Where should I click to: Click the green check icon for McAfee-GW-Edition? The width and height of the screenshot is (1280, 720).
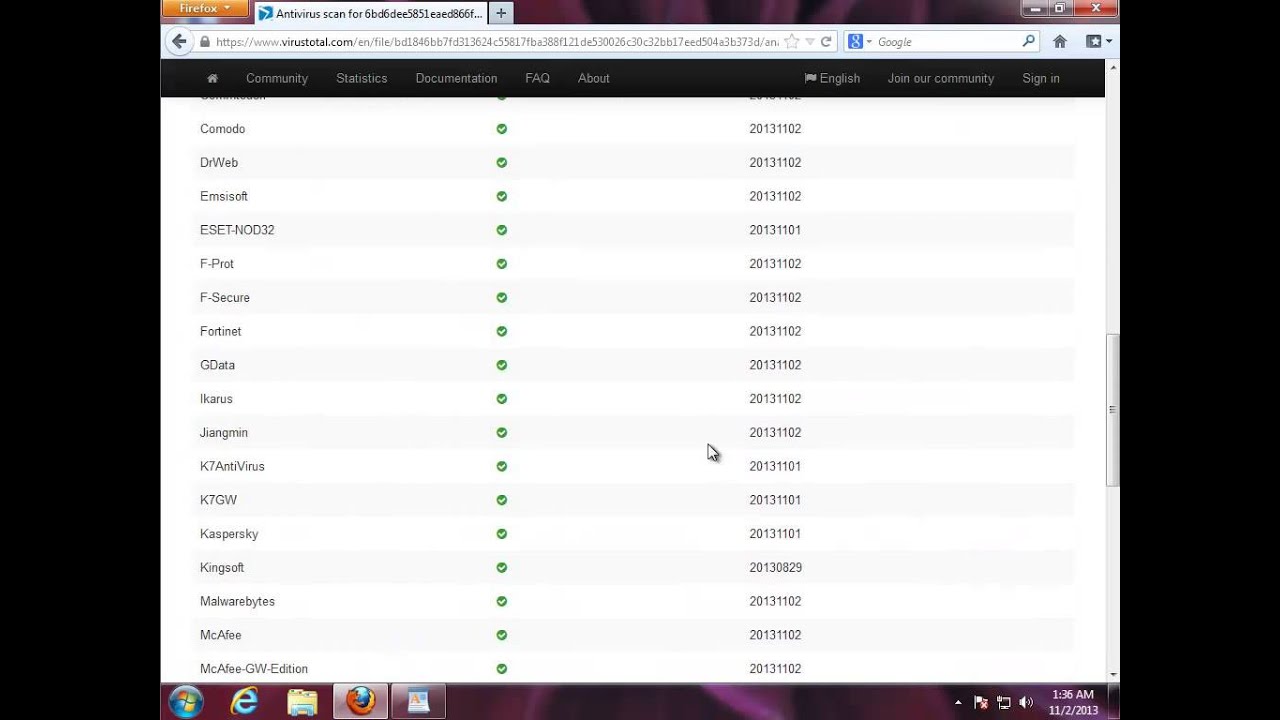point(502,669)
